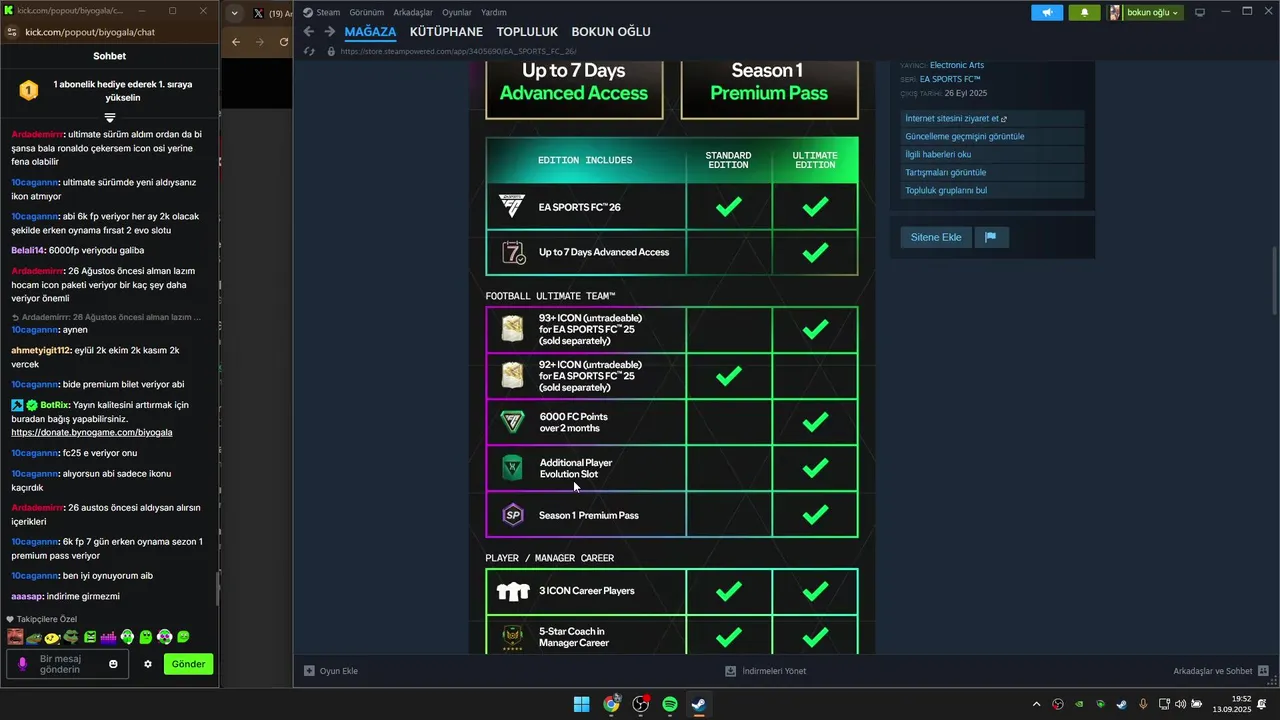This screenshot has height=720, width=1280.
Task: Click the Season 1 Premium Pass banner
Action: [768, 88]
